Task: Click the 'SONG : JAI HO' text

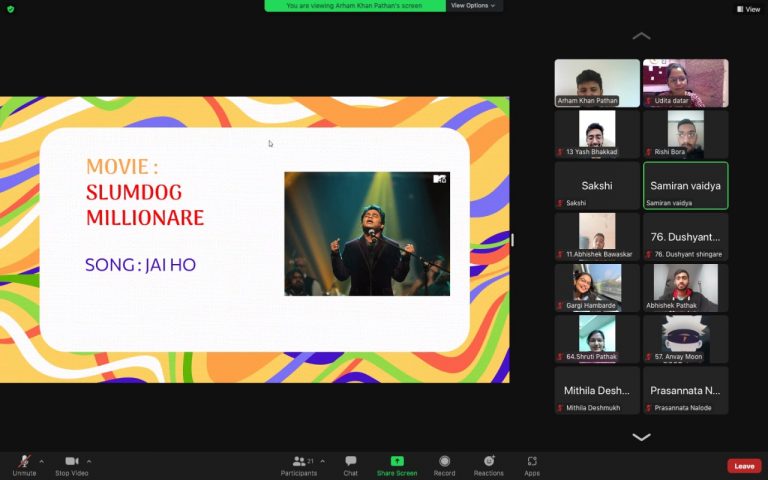Action: tap(141, 264)
